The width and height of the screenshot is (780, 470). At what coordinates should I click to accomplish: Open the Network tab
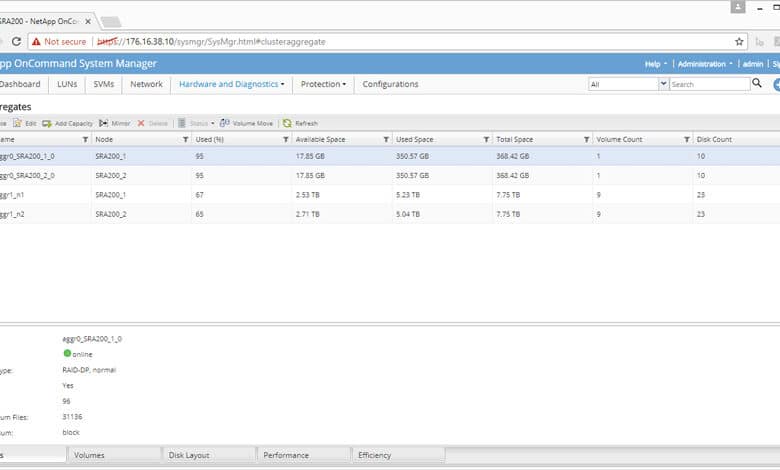point(146,84)
